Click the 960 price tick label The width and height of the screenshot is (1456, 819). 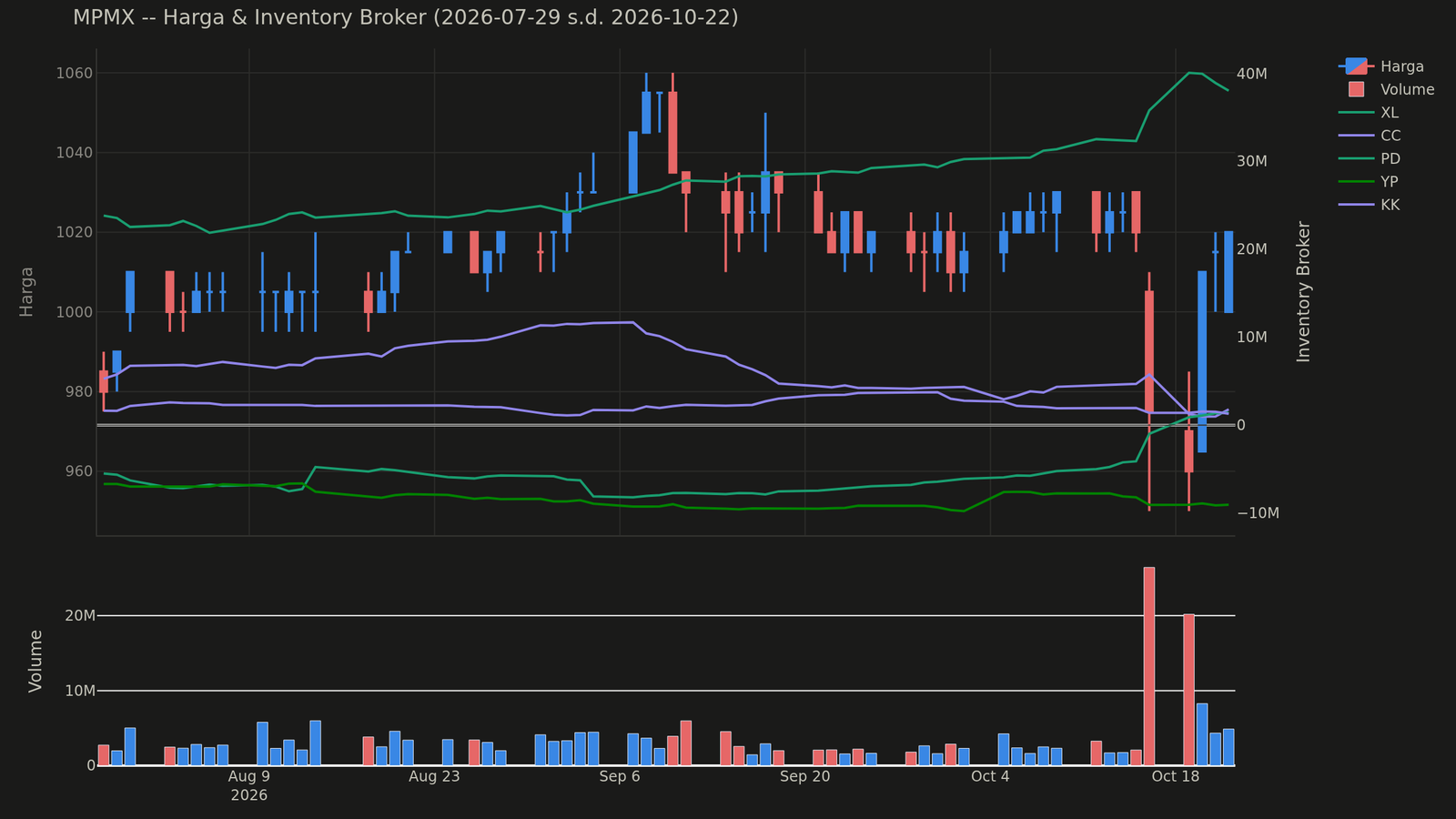[x=79, y=471]
